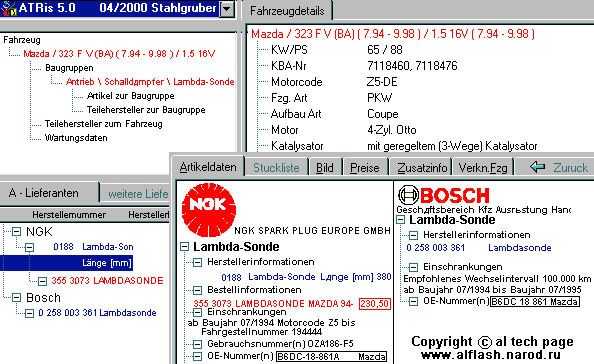The width and height of the screenshot is (594, 364).
Task: Click the Fzg. Art value PKW
Action: pos(379,98)
